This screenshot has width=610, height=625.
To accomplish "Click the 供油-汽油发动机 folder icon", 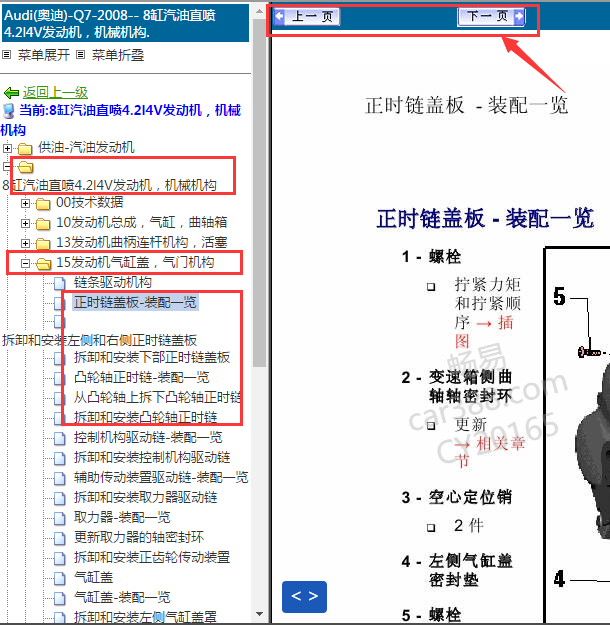I will point(25,149).
